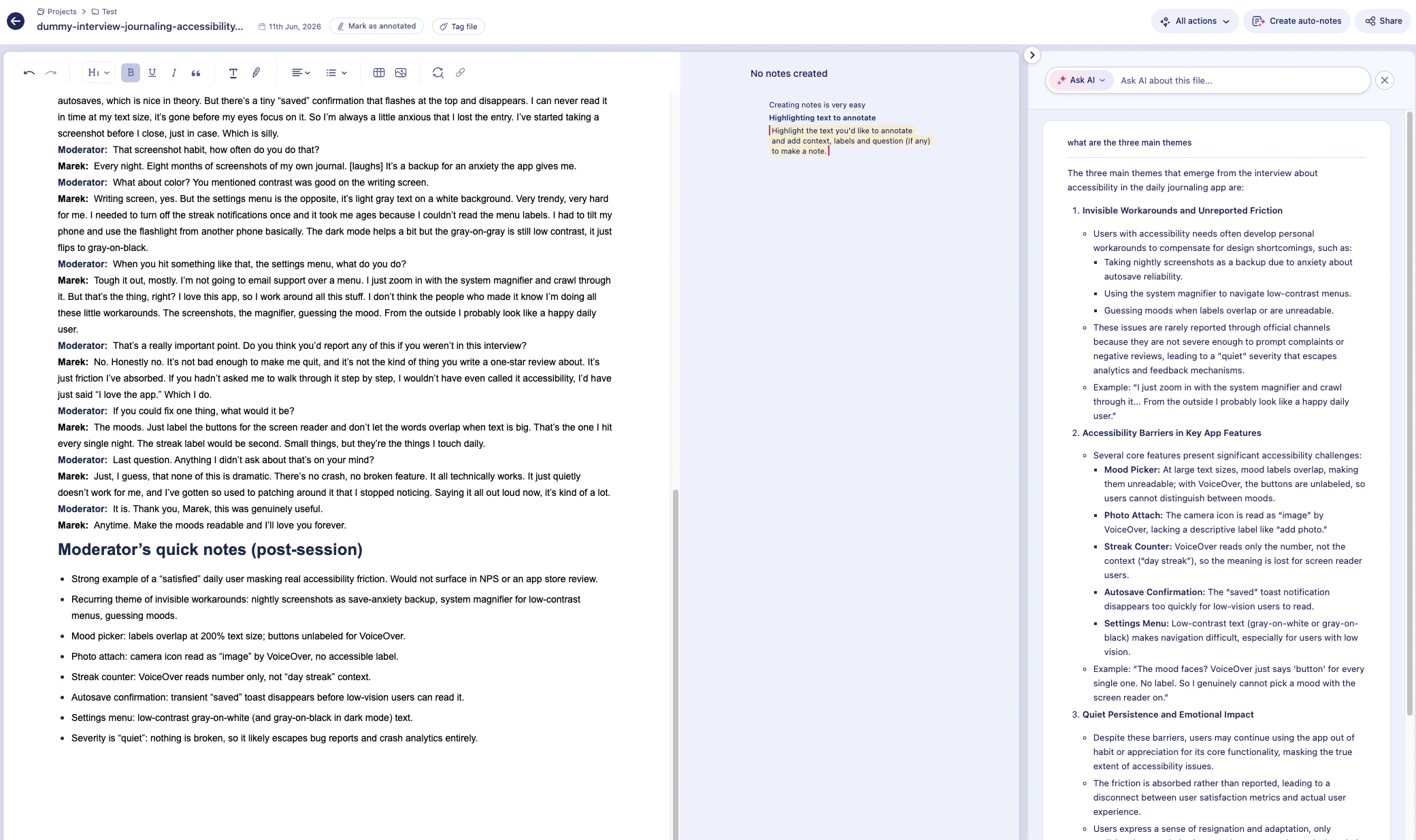The width and height of the screenshot is (1416, 840).
Task: Insert an image
Action: point(401,73)
